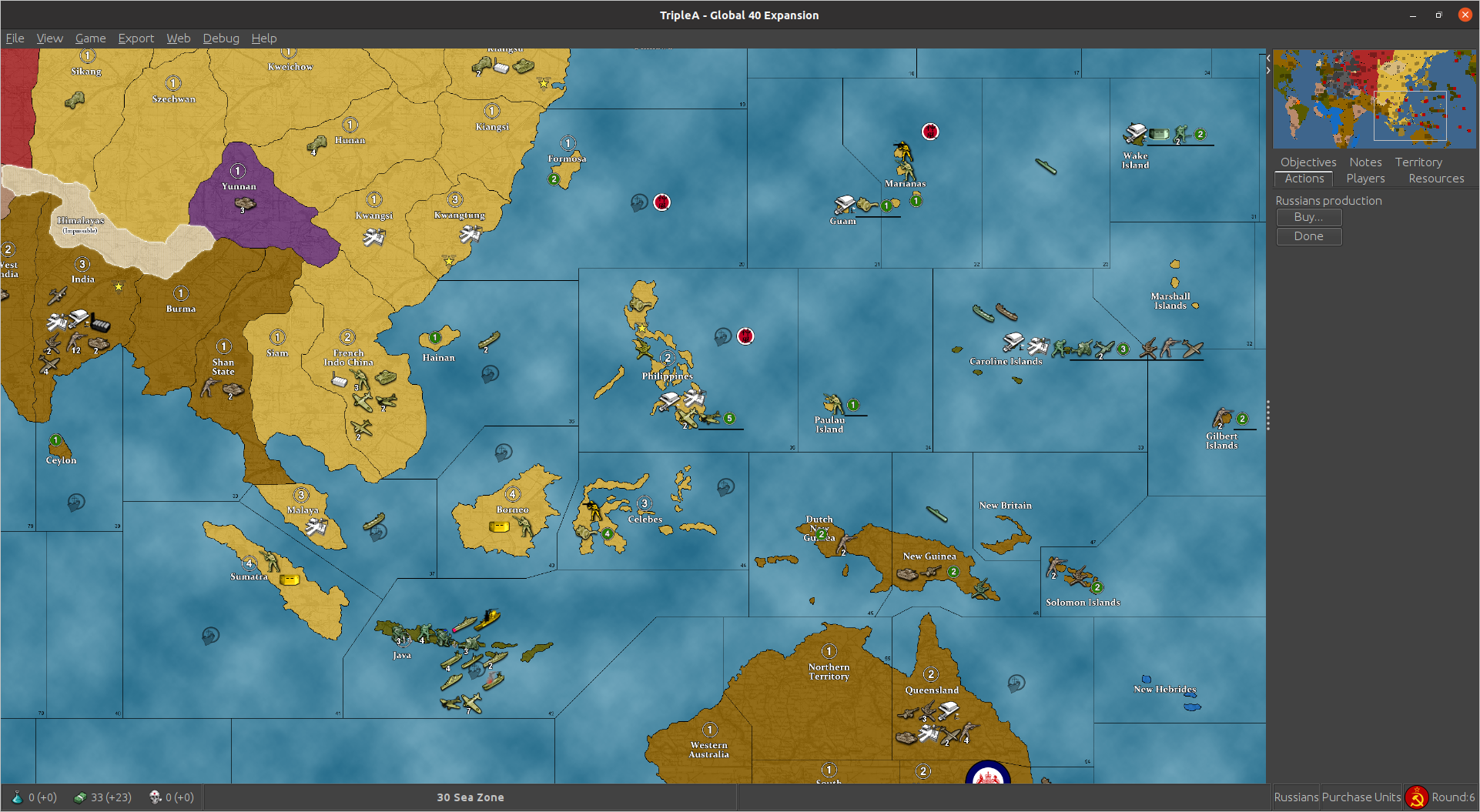The width and height of the screenshot is (1480, 812).
Task: Select the Actions tab
Action: coord(1304,179)
